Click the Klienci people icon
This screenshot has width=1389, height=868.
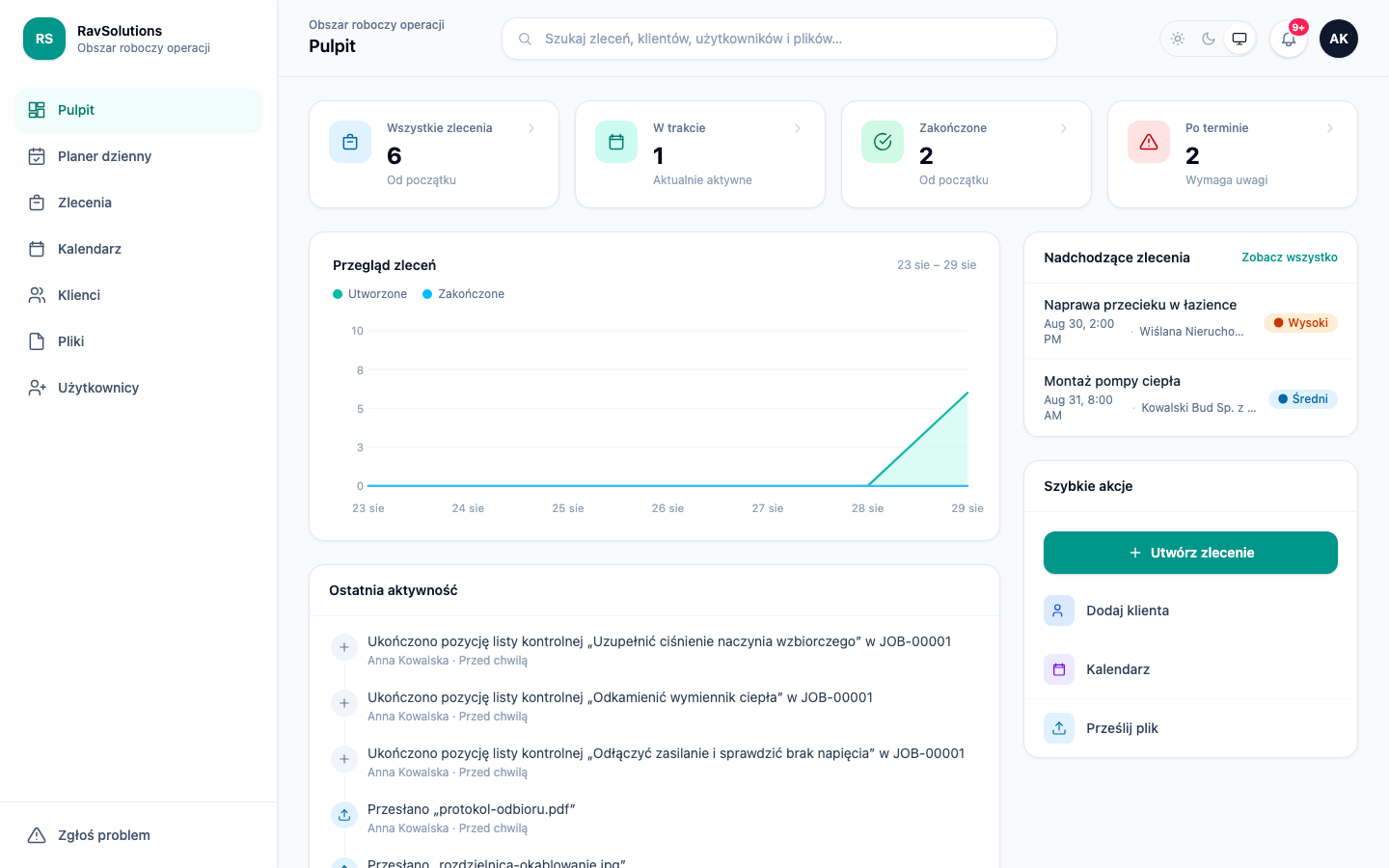pyautogui.click(x=37, y=295)
